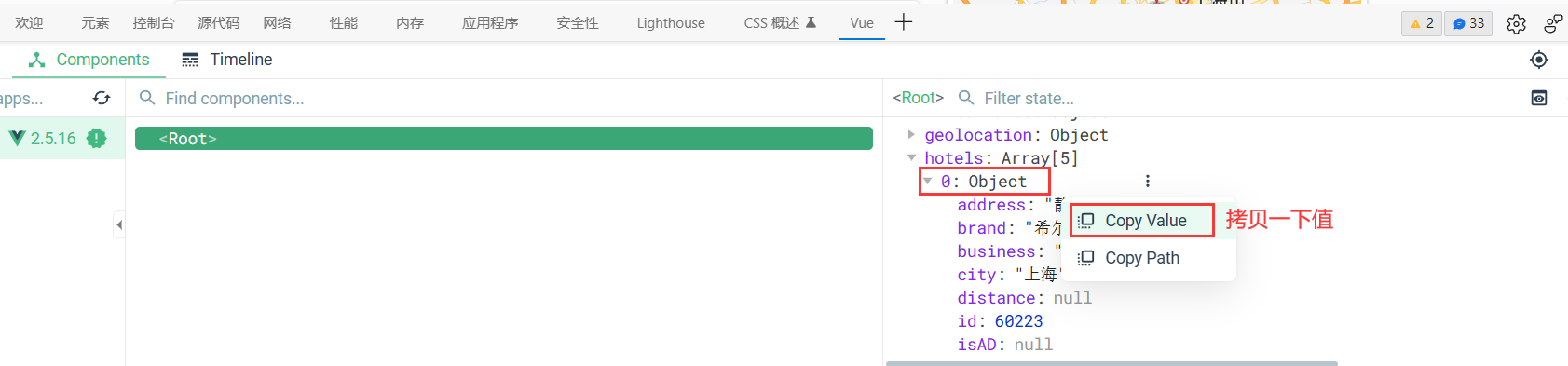
Task: Click the horizontal scrollbar in state panel
Action: 1111,363
